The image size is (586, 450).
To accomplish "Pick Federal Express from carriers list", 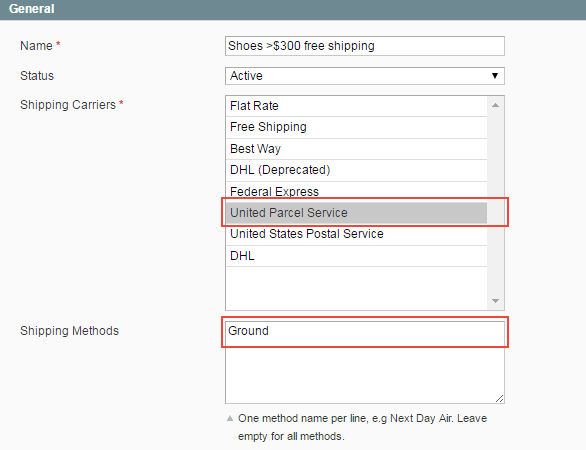I will (357, 191).
